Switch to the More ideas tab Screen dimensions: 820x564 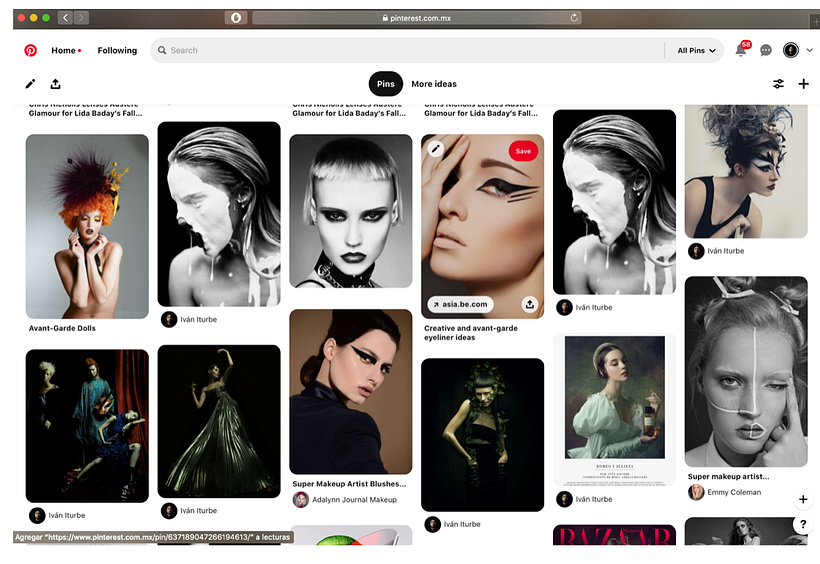point(434,84)
